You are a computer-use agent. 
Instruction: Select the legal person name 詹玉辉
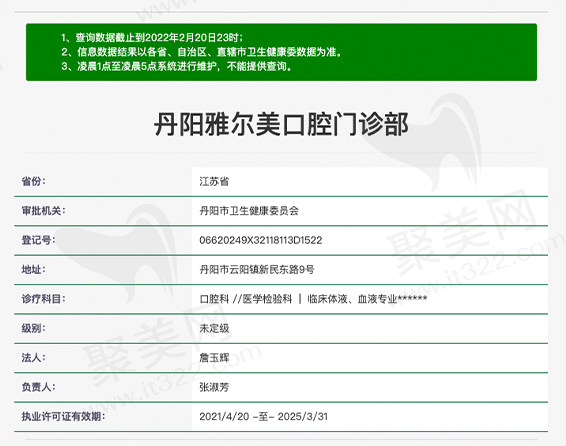pyautogui.click(x=214, y=358)
